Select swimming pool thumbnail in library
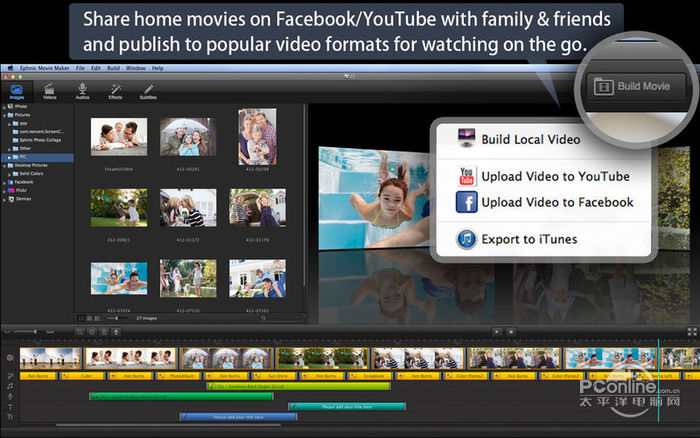The width and height of the screenshot is (700, 438). point(119,279)
